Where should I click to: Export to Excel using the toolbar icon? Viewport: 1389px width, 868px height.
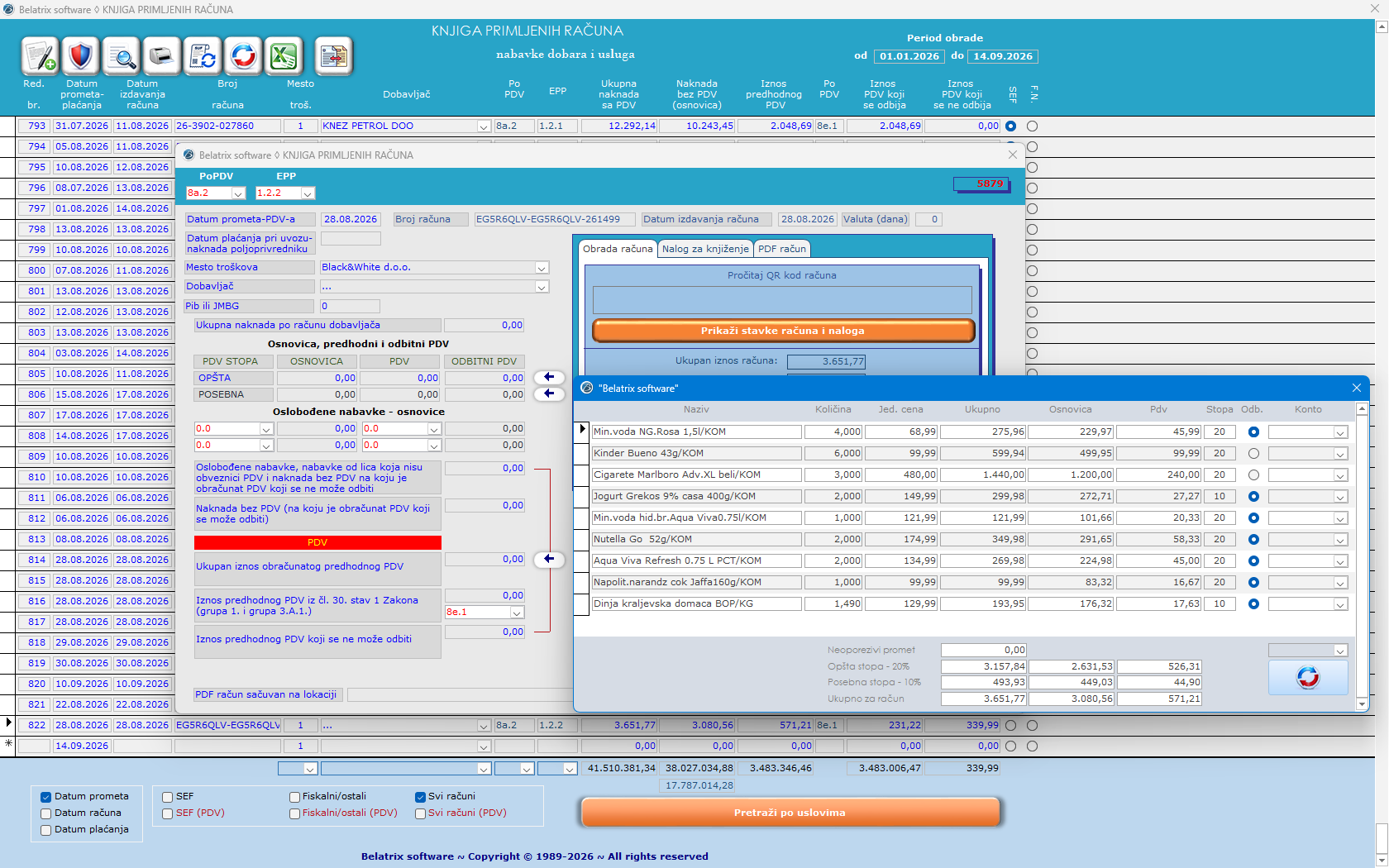tap(284, 56)
